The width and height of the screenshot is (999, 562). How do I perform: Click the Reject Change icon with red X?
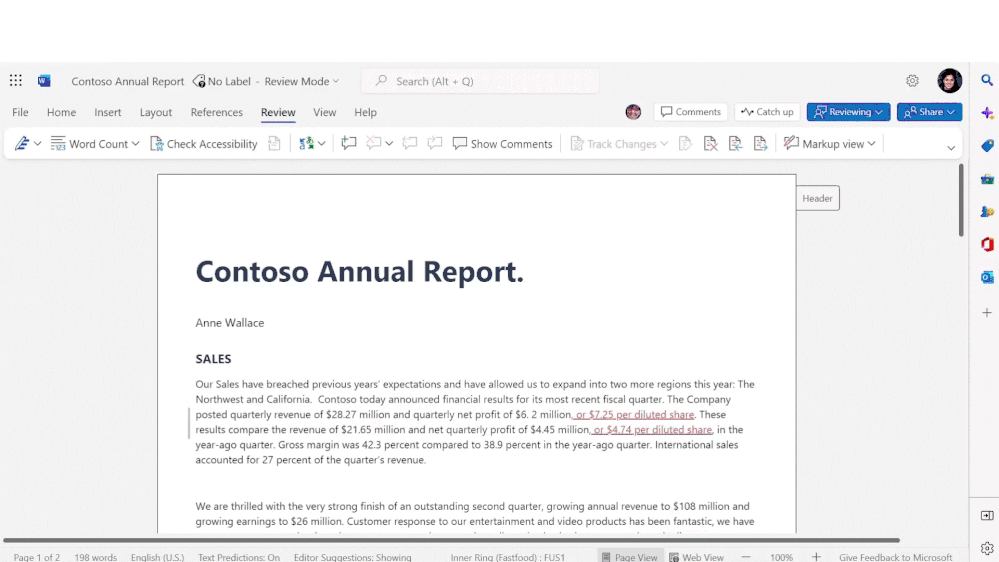(x=710, y=144)
